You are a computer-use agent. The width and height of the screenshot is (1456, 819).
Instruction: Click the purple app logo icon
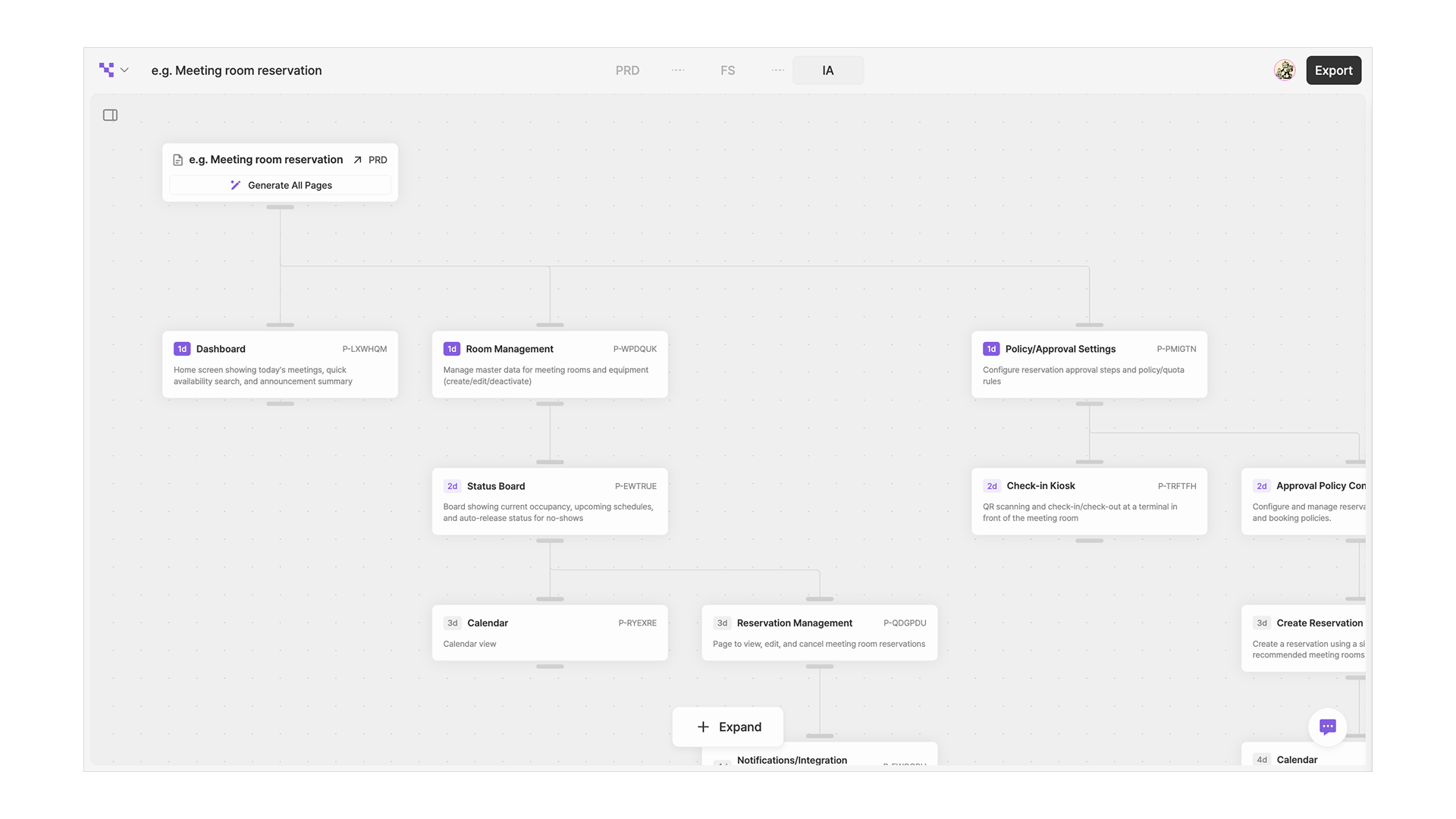[x=106, y=70]
